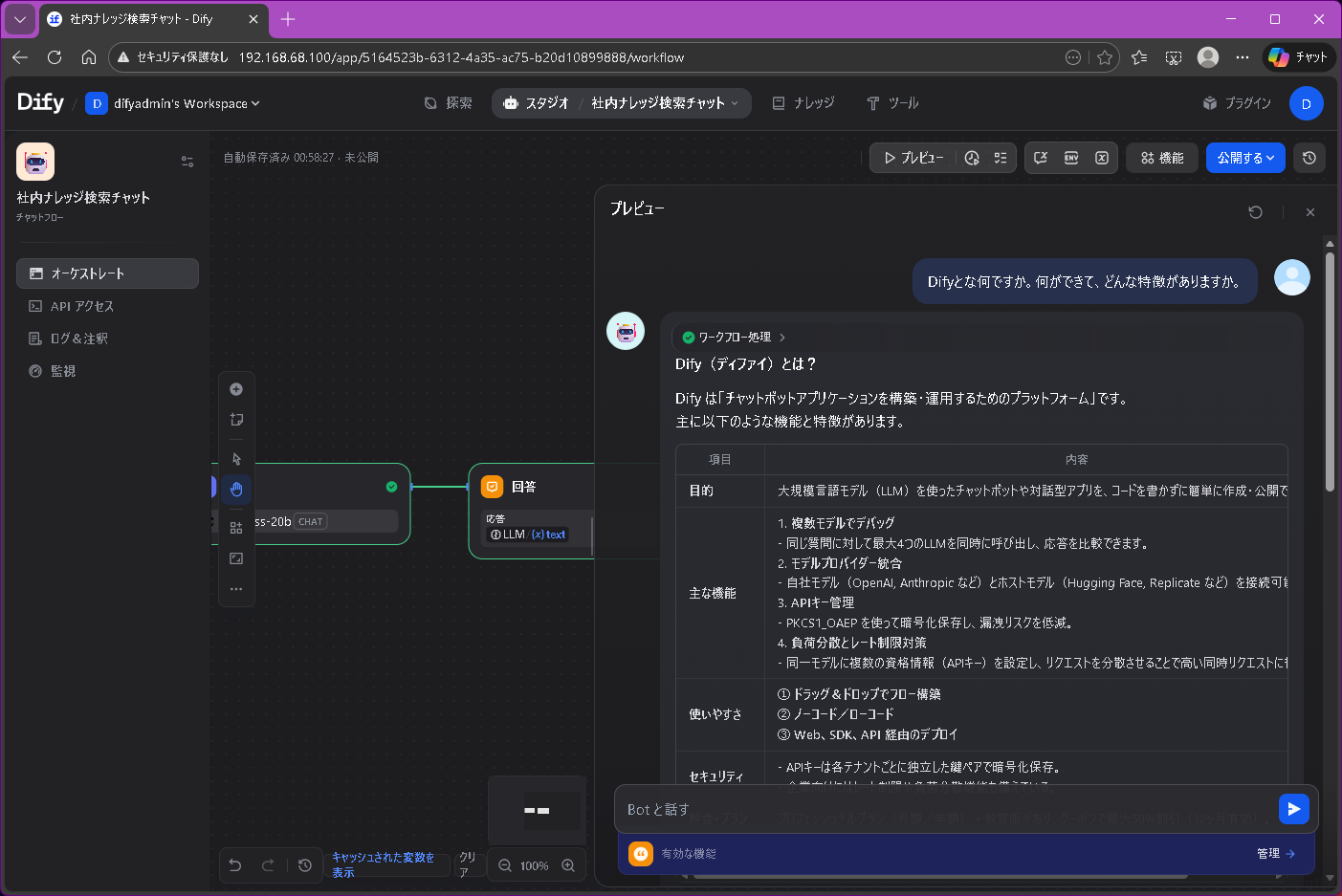The height and width of the screenshot is (896, 1342).
Task: Undo the last canvas change
Action: coord(234,865)
